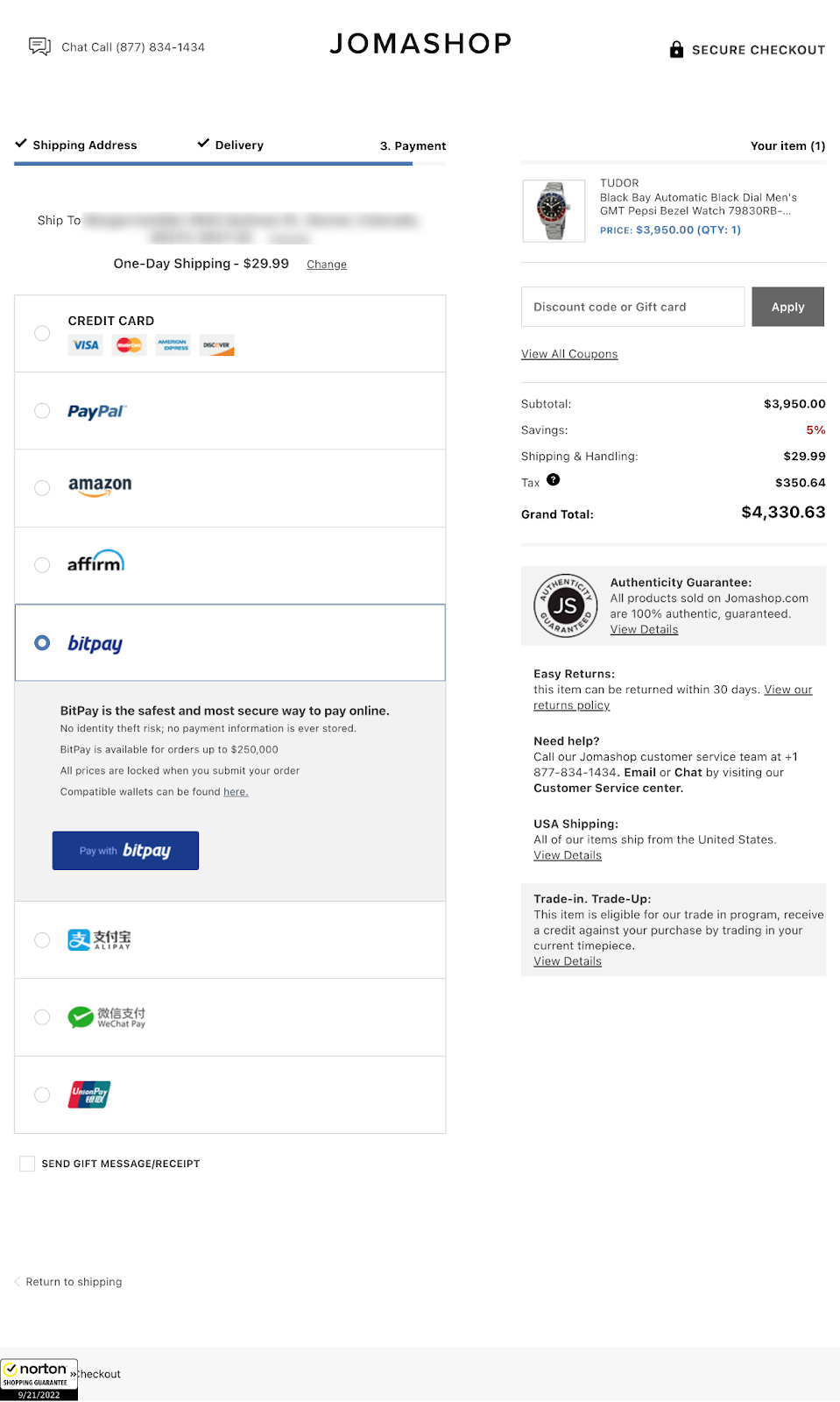840x1402 pixels.
Task: Select the Credit Card payment option
Action: click(x=42, y=333)
